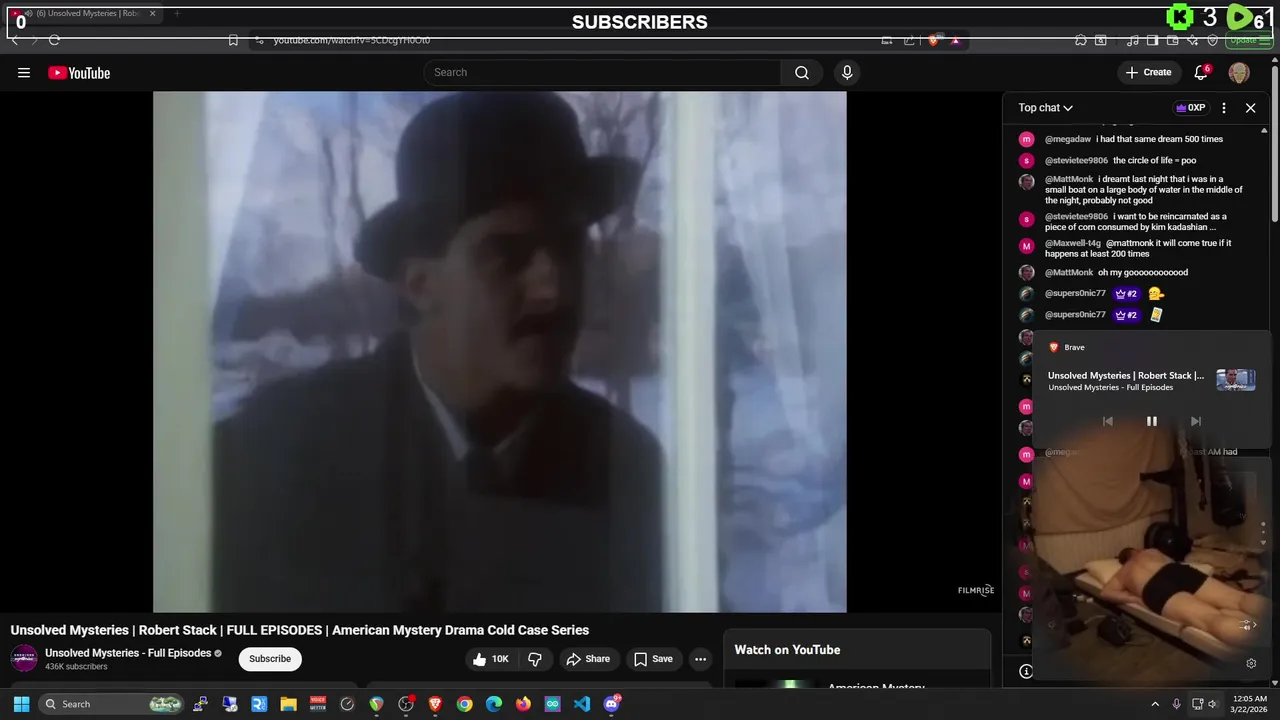Open the live chat info icon

tap(1025, 672)
